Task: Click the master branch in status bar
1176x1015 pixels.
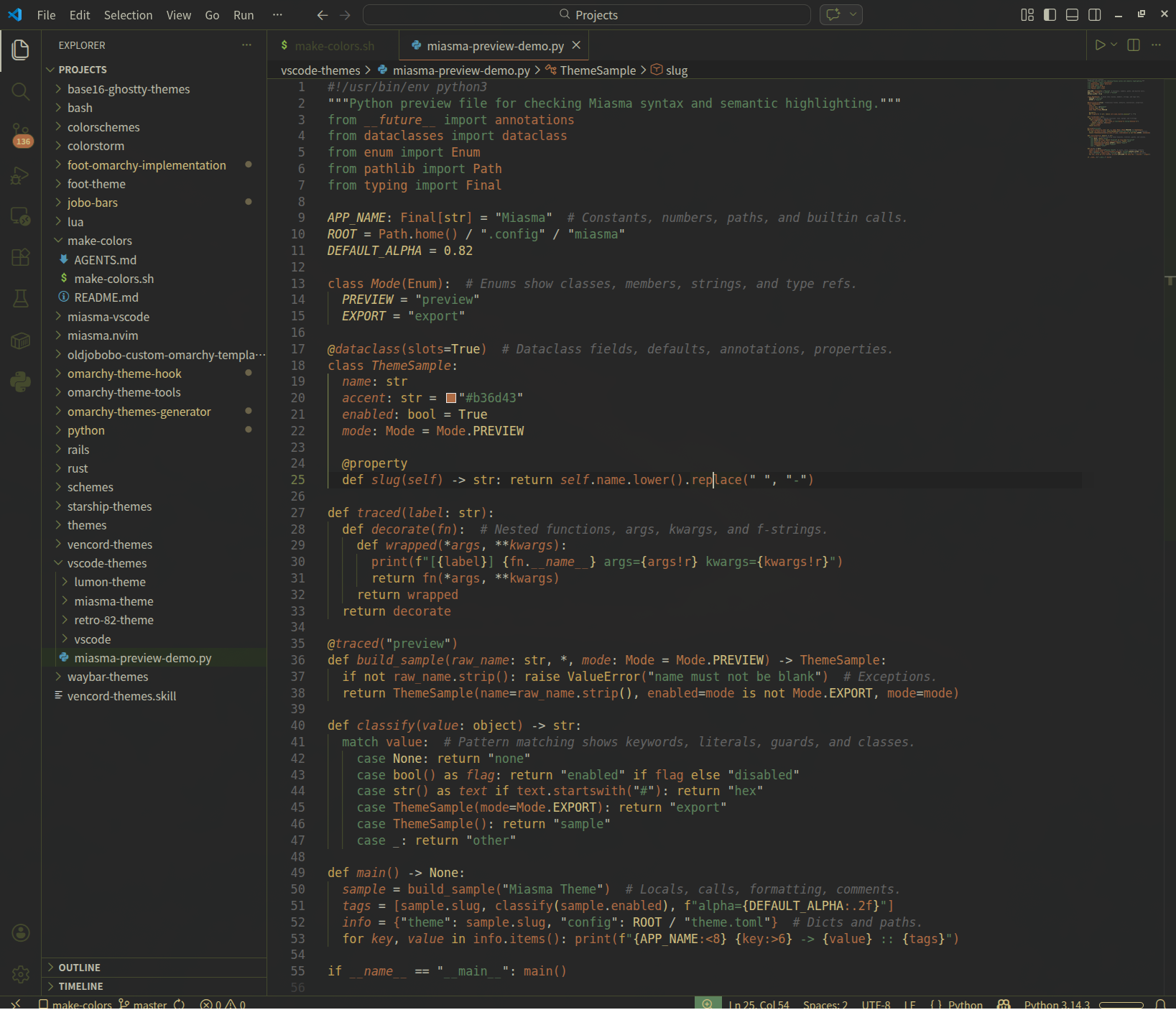Action: click(x=142, y=1004)
